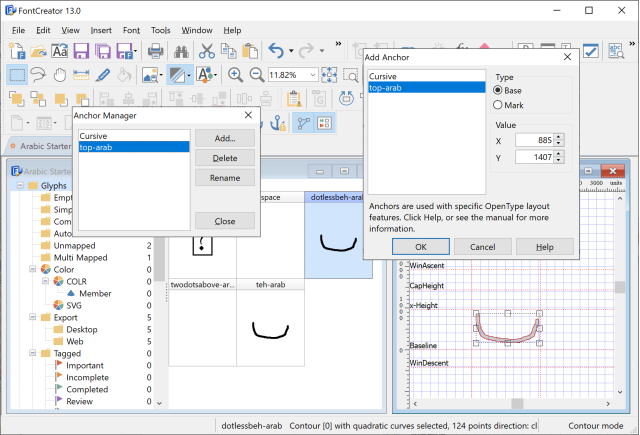The image size is (640, 435).
Task: Choose the Mark anchor type radio button
Action: (x=499, y=105)
